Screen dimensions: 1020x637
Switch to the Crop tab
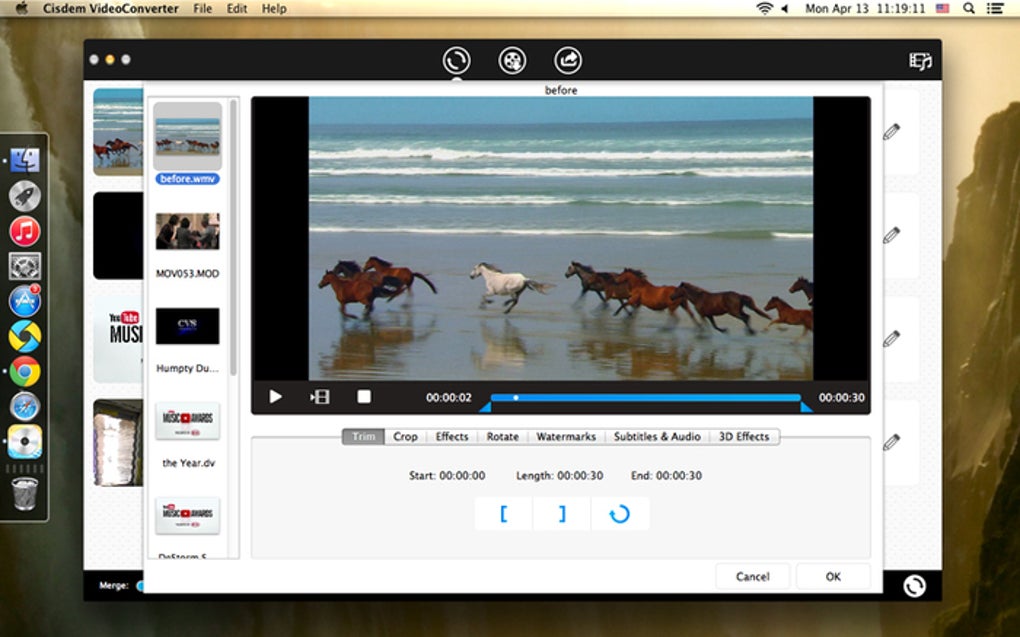(x=405, y=437)
